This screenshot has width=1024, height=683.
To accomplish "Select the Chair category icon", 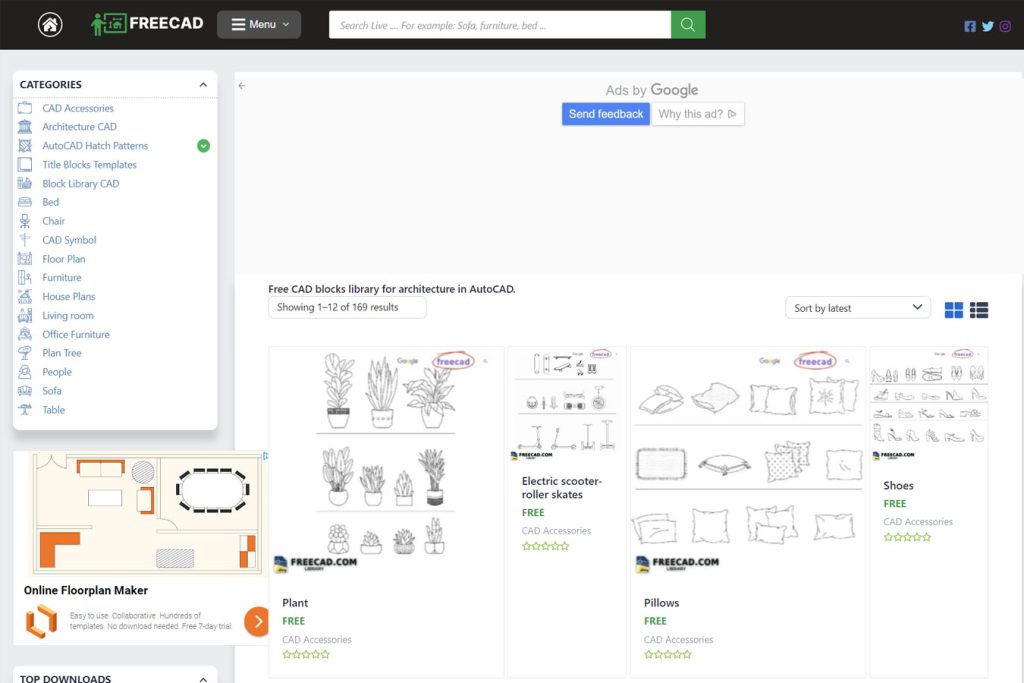I will click(25, 221).
